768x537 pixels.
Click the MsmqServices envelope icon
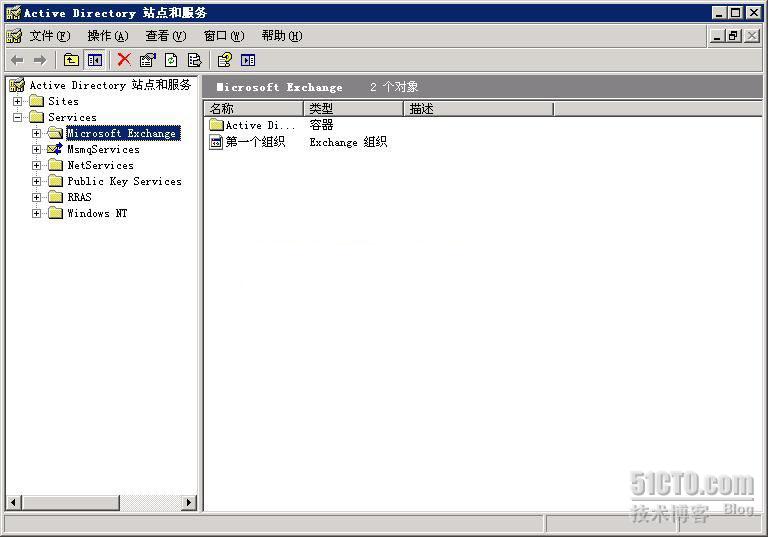point(55,149)
